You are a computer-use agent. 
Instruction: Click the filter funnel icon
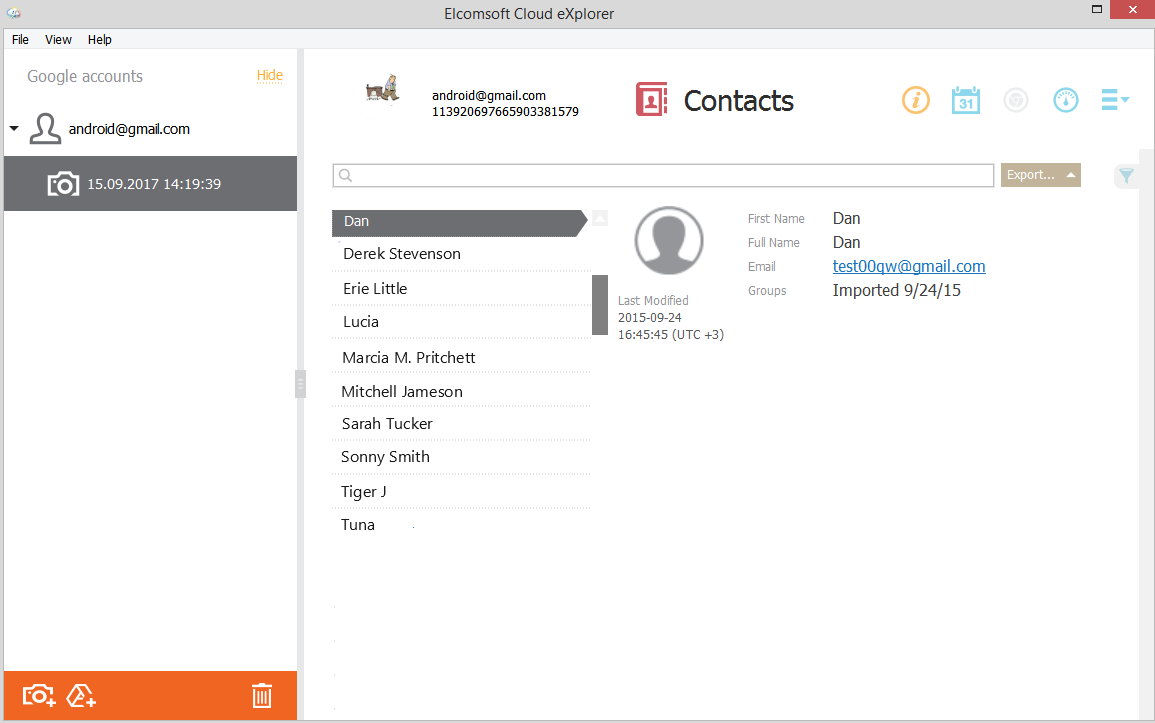pos(1126,176)
